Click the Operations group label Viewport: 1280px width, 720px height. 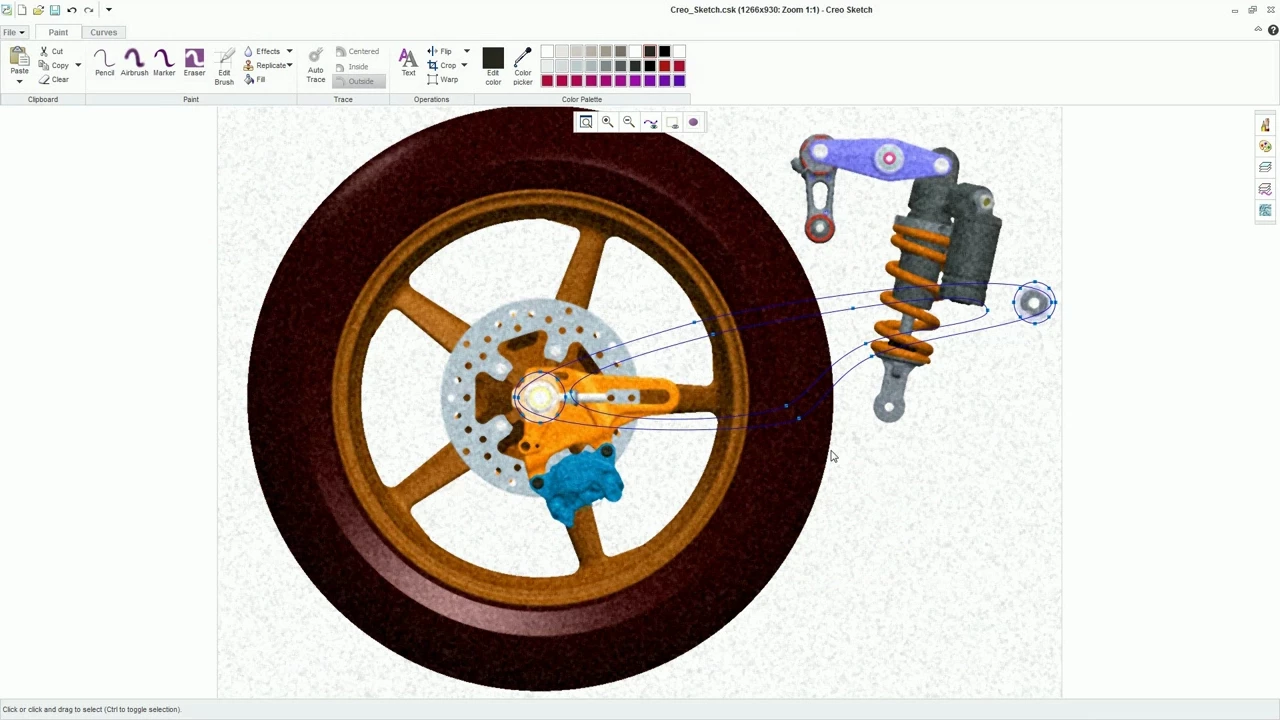[431, 99]
